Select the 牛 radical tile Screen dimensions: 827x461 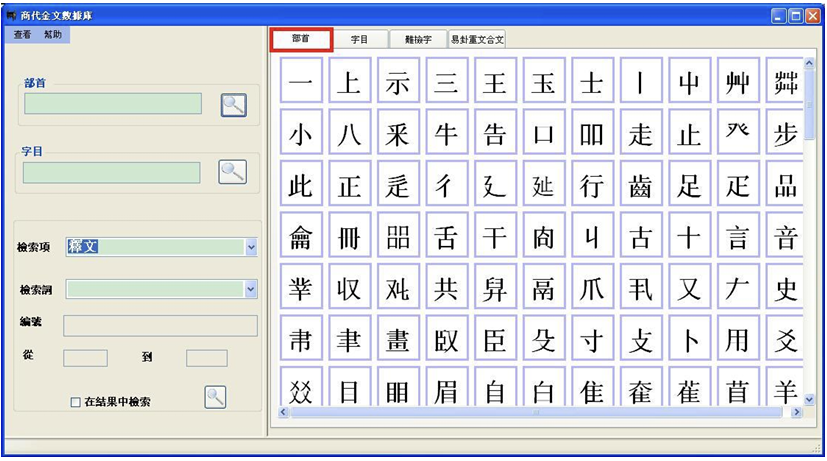tap(447, 132)
